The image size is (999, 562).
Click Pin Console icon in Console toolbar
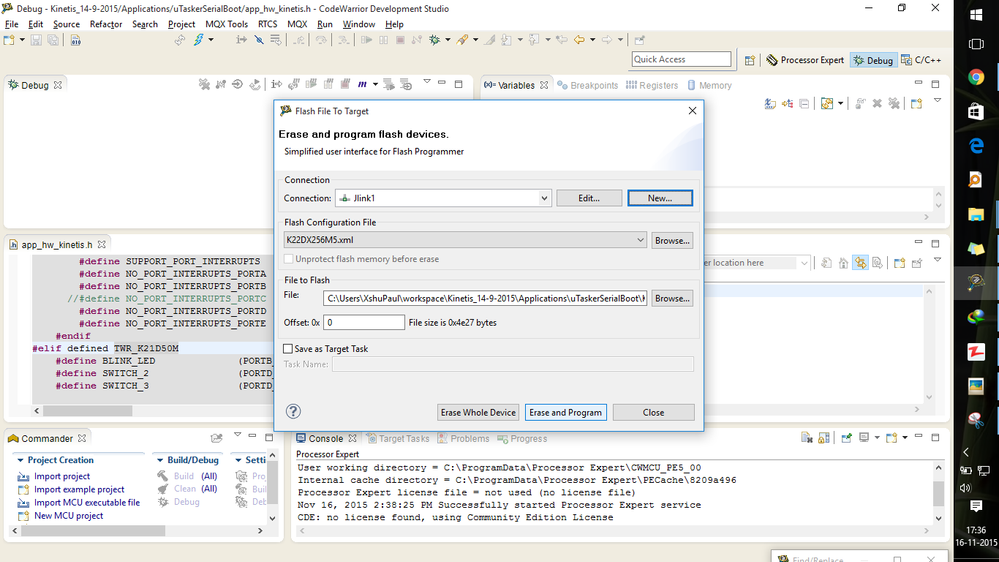[847, 438]
